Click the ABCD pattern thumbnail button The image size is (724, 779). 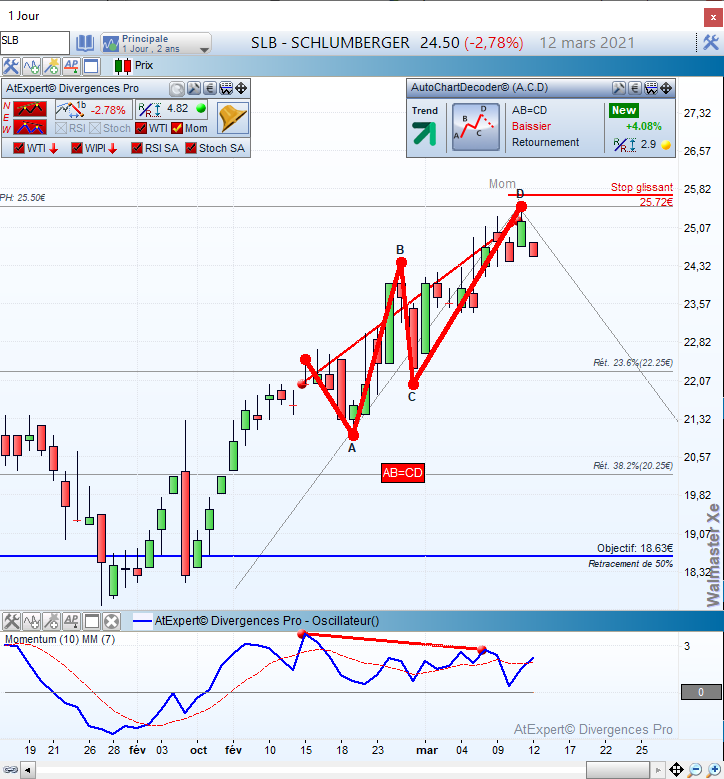(476, 126)
